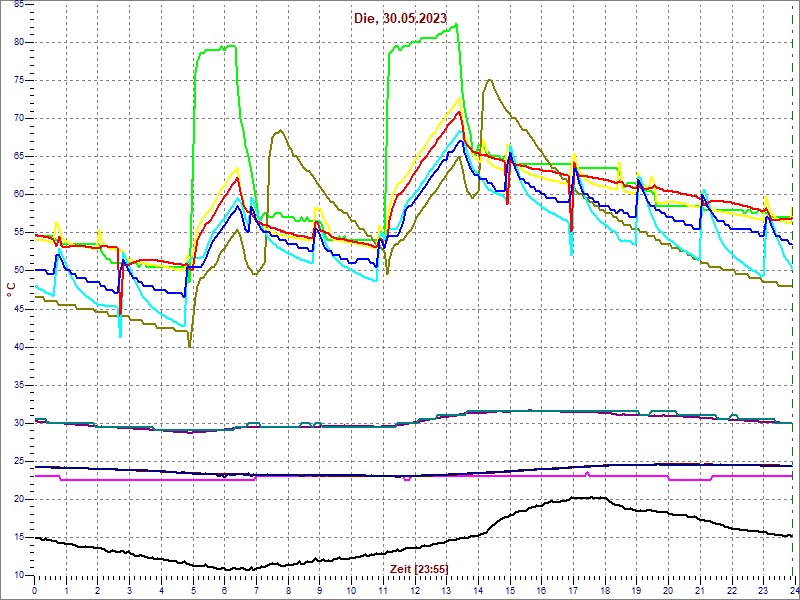Click hour 9 on the time axis
Image resolution: width=800 pixels, height=600 pixels.
tap(319, 588)
